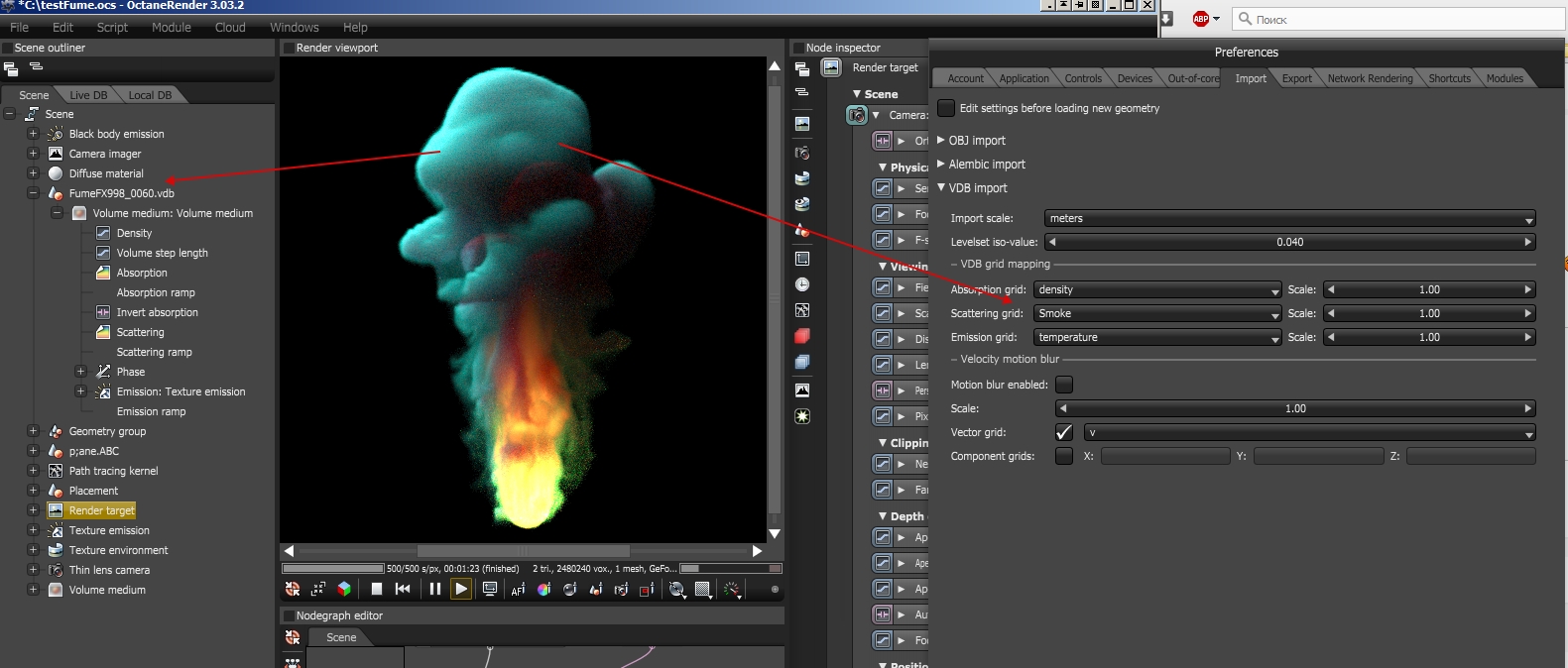Screen dimensions: 1568x668
Task: Open the sub-sampling checkerboard dropdown icon
Action: point(703,589)
